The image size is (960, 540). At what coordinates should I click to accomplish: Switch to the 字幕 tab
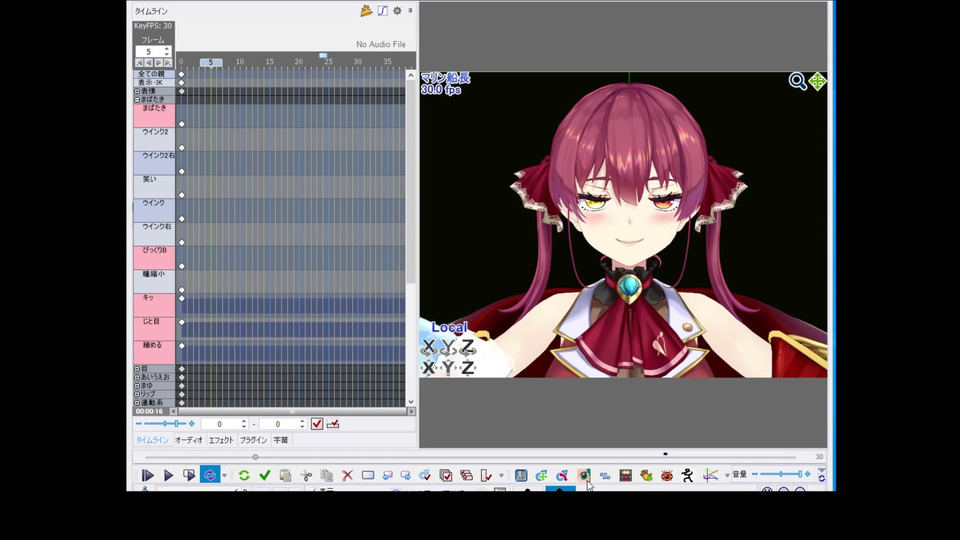click(x=280, y=440)
